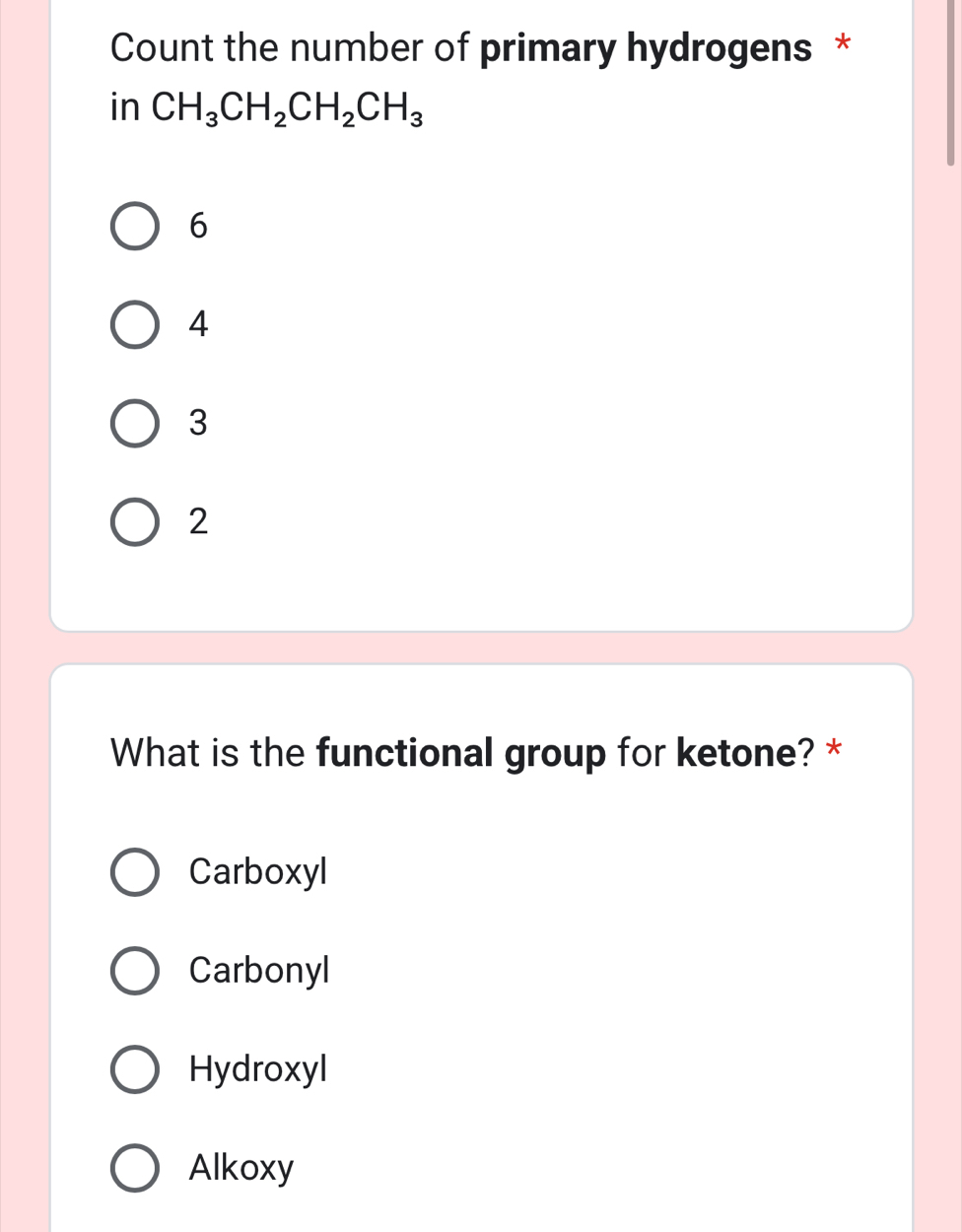962x1232 pixels.
Task: Choose radio button for answer 3
Action: pos(134,424)
